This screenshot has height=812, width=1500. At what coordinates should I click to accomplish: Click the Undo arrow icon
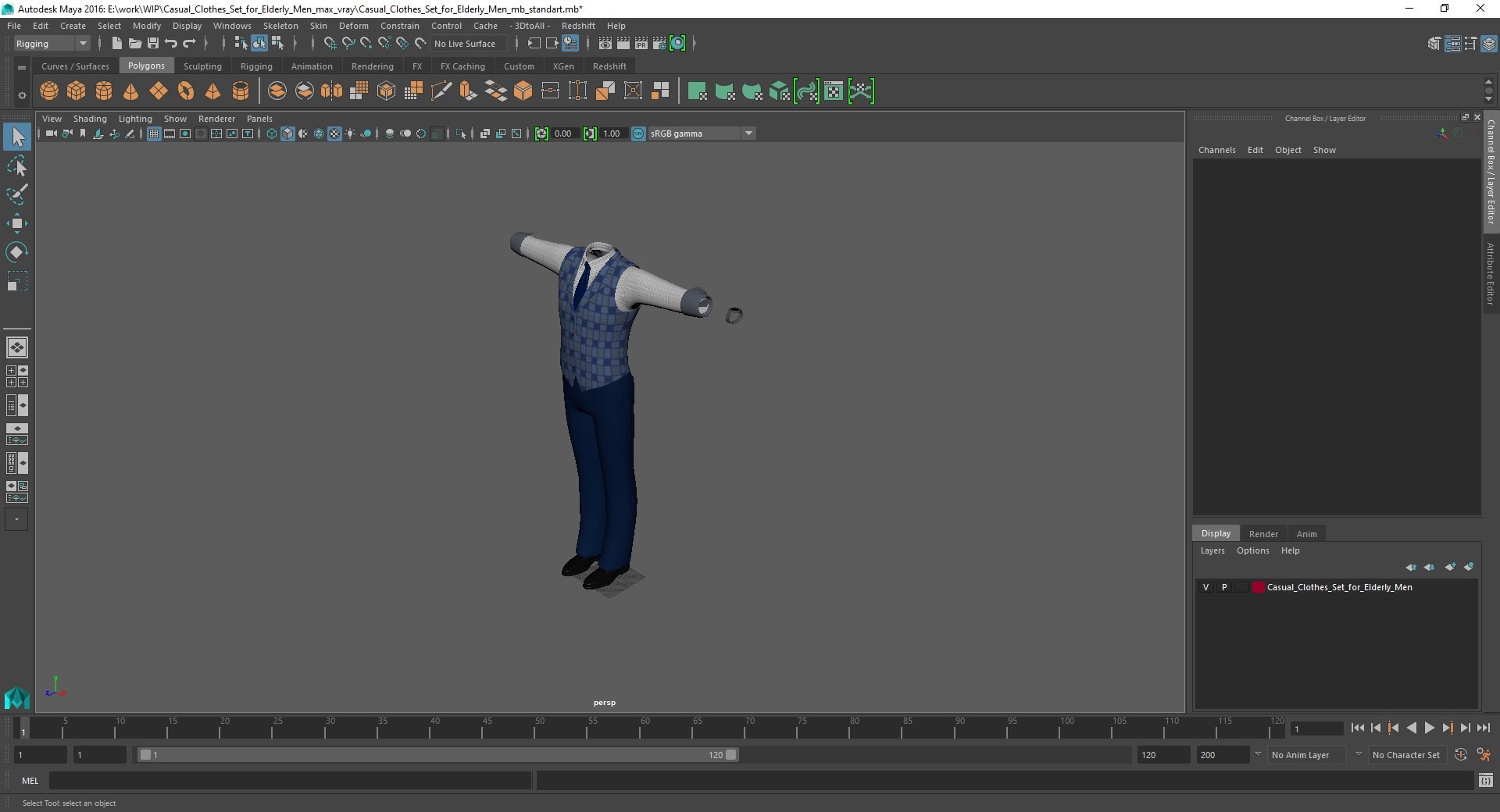tap(171, 44)
